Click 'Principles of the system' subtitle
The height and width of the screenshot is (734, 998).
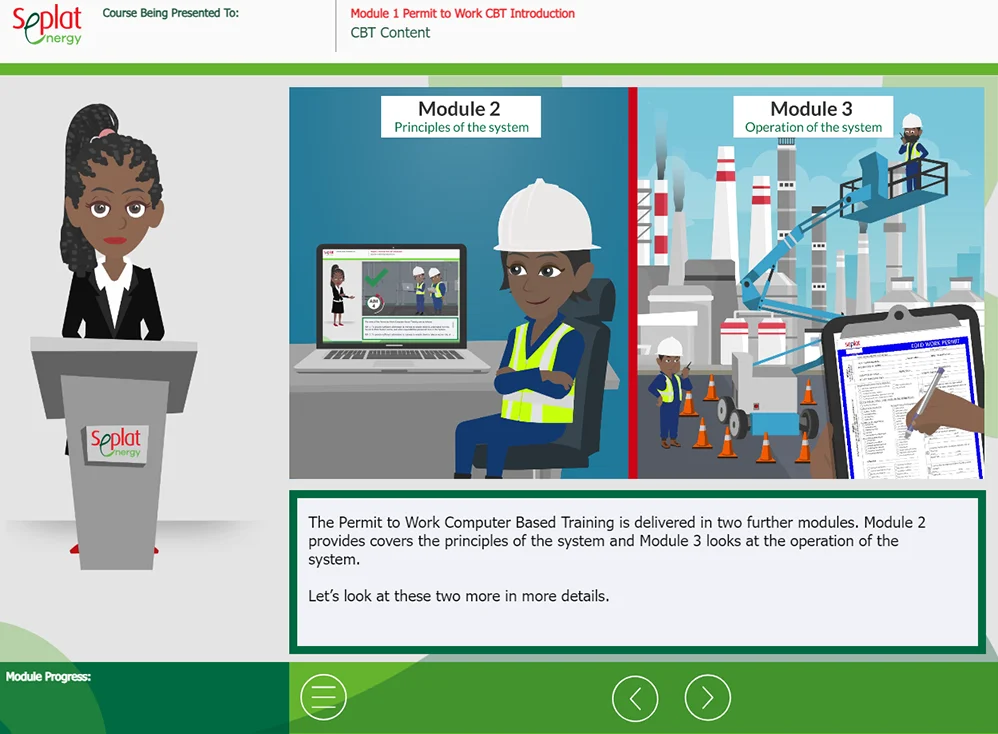coord(461,128)
